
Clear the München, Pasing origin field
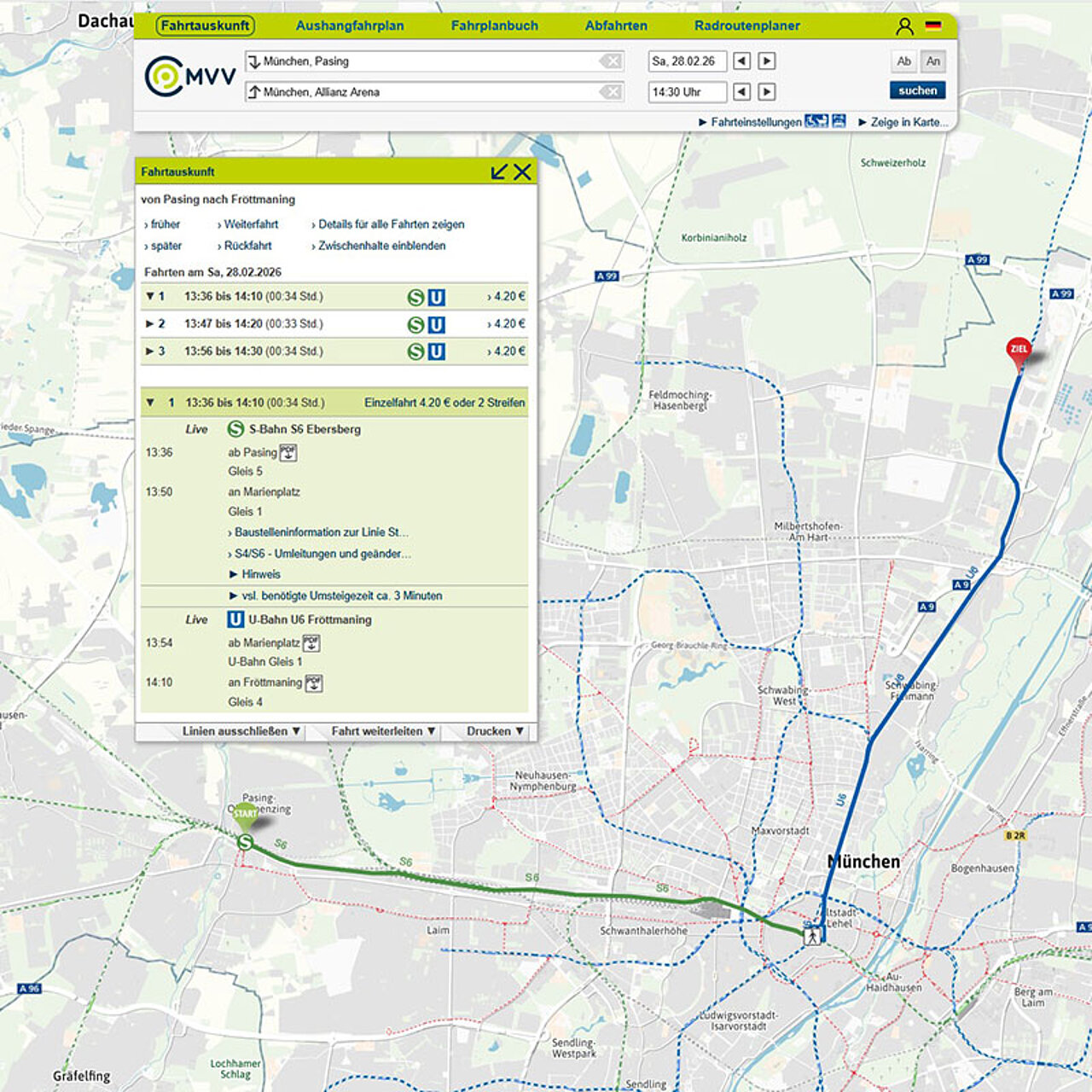[x=610, y=61]
